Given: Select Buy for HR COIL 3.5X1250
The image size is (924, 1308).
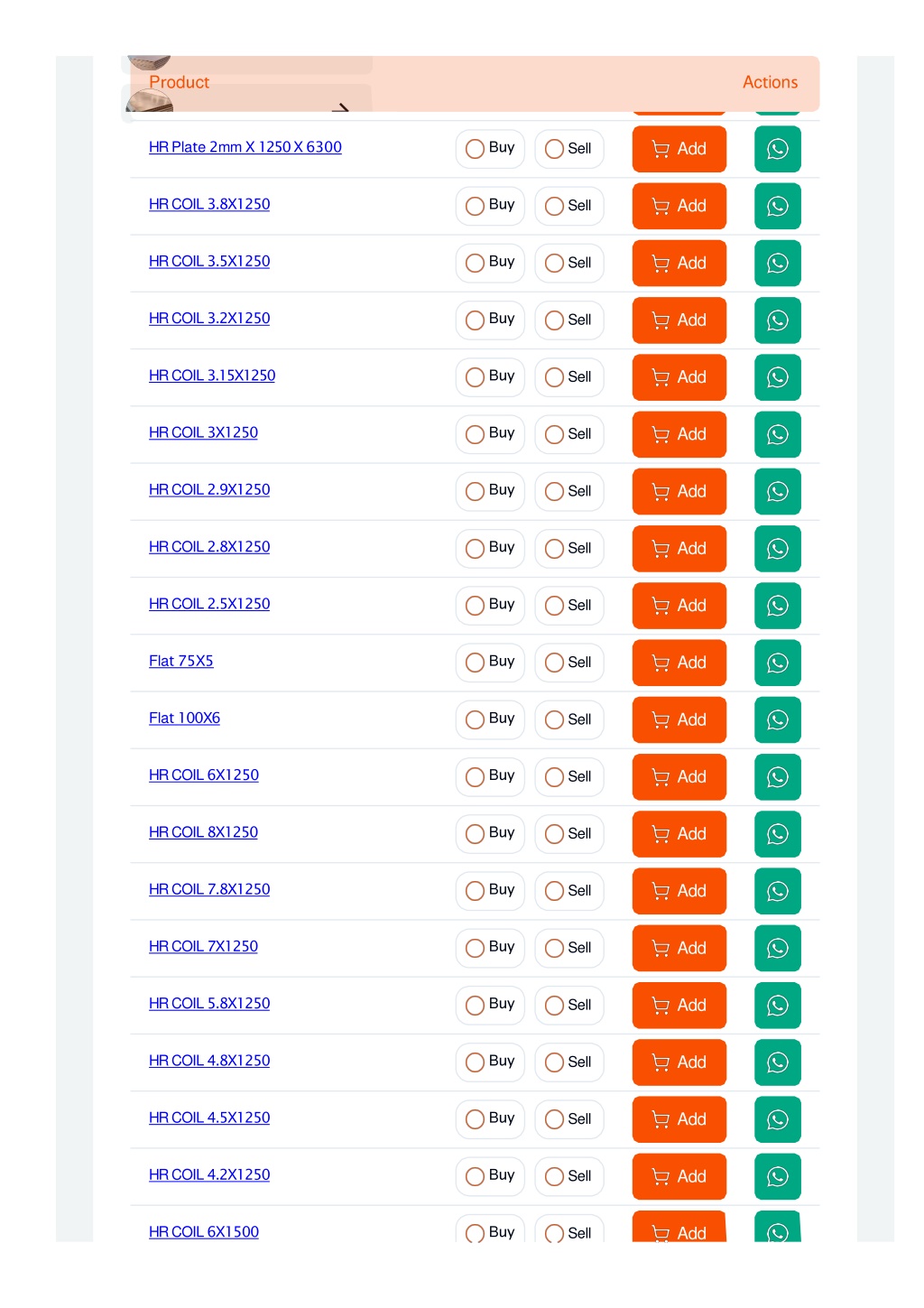Looking at the screenshot, I should click(x=490, y=263).
